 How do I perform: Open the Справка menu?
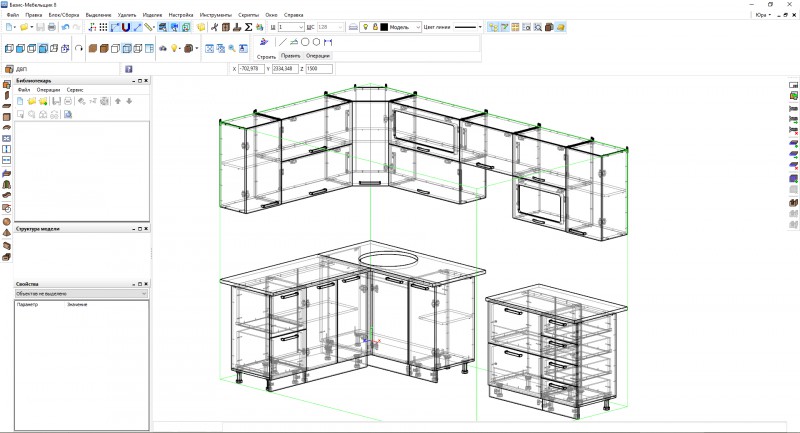(x=293, y=15)
